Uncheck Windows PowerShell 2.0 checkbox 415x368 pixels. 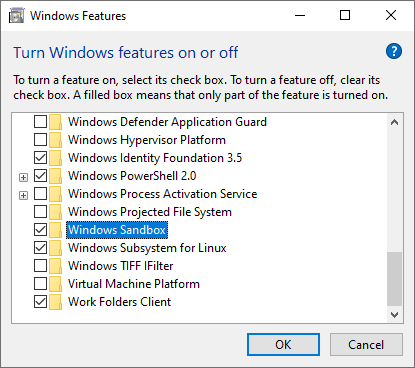click(x=40, y=176)
